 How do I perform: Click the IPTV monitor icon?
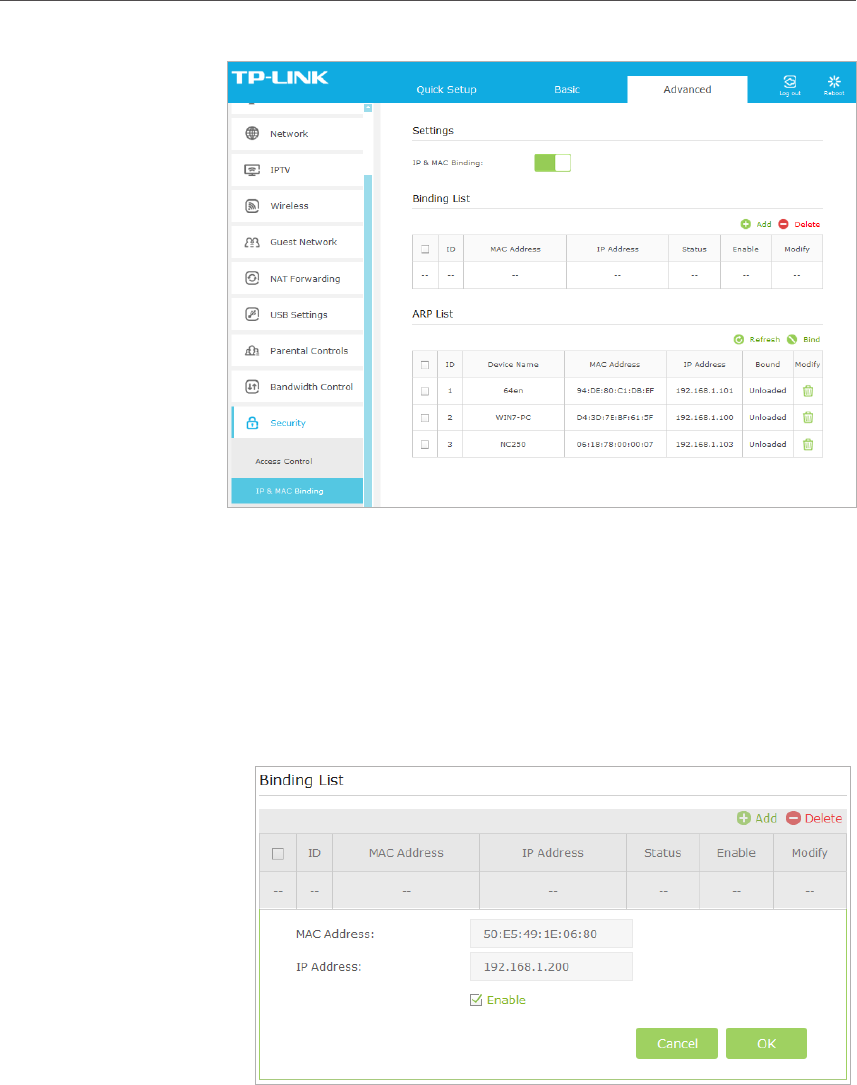point(252,170)
